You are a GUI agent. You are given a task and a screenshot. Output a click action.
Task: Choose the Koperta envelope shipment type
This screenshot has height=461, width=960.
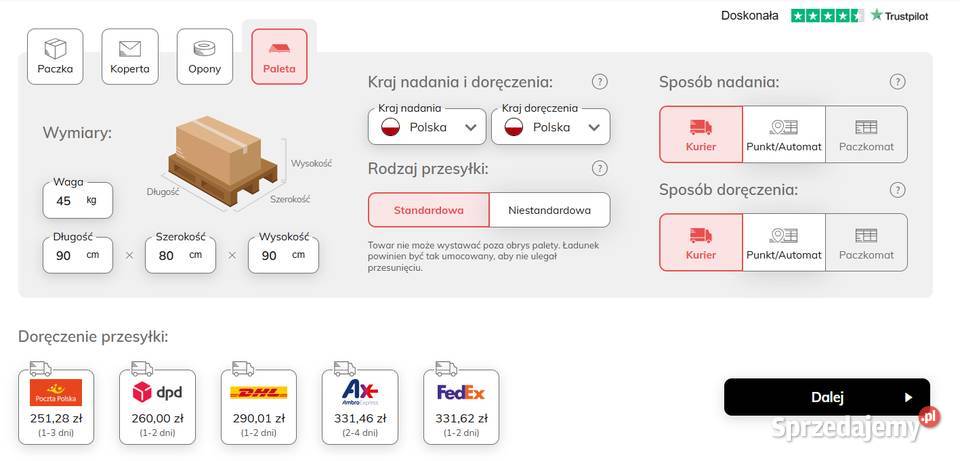click(130, 56)
